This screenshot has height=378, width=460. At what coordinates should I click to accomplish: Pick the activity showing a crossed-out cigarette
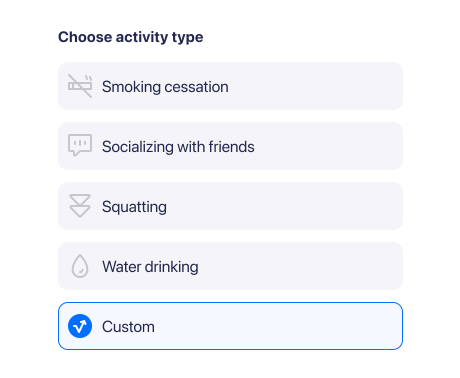point(230,86)
